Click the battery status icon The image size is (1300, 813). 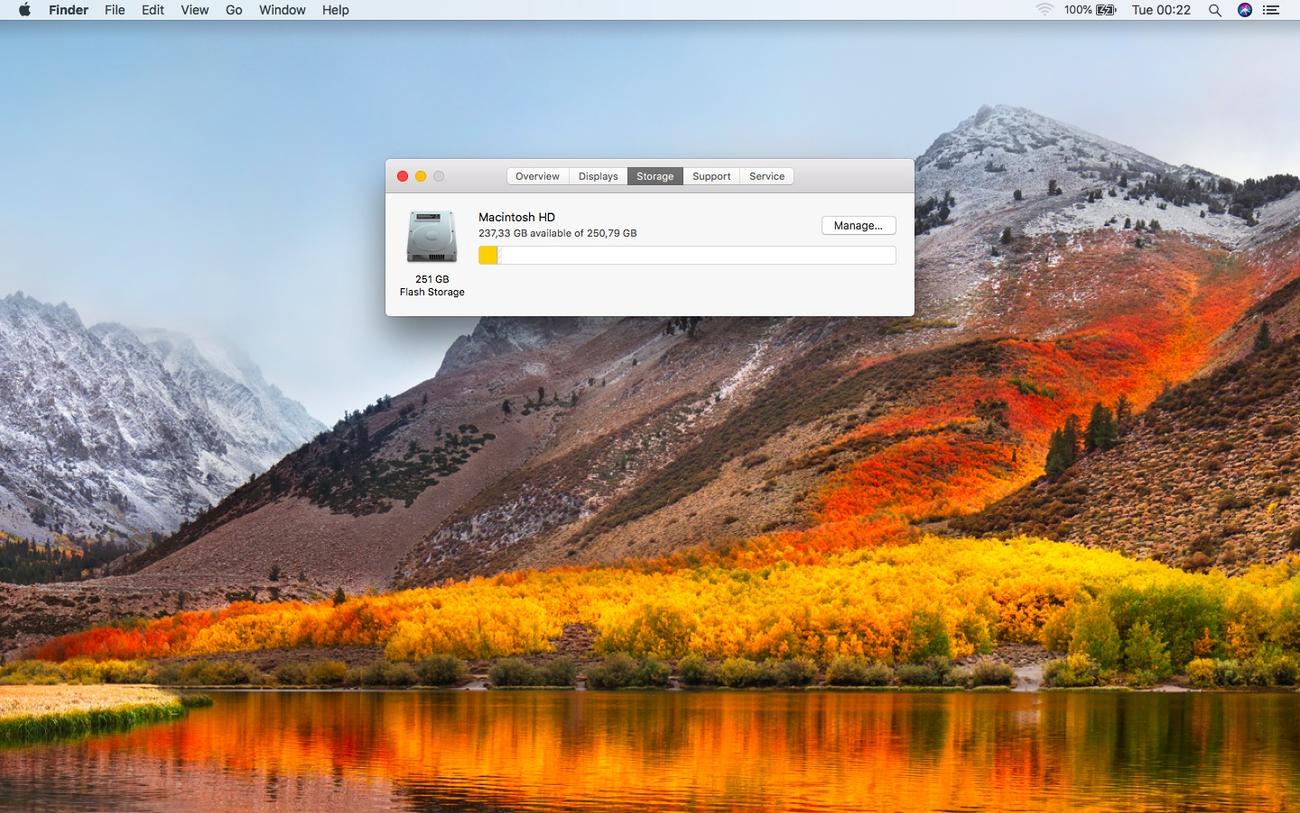click(1106, 10)
